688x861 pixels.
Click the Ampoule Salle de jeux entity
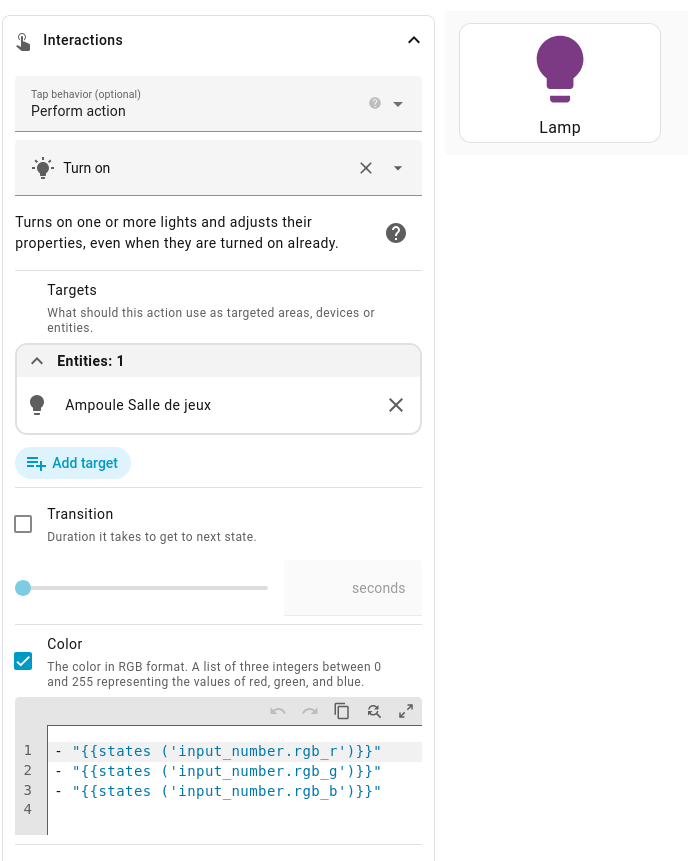click(x=138, y=405)
